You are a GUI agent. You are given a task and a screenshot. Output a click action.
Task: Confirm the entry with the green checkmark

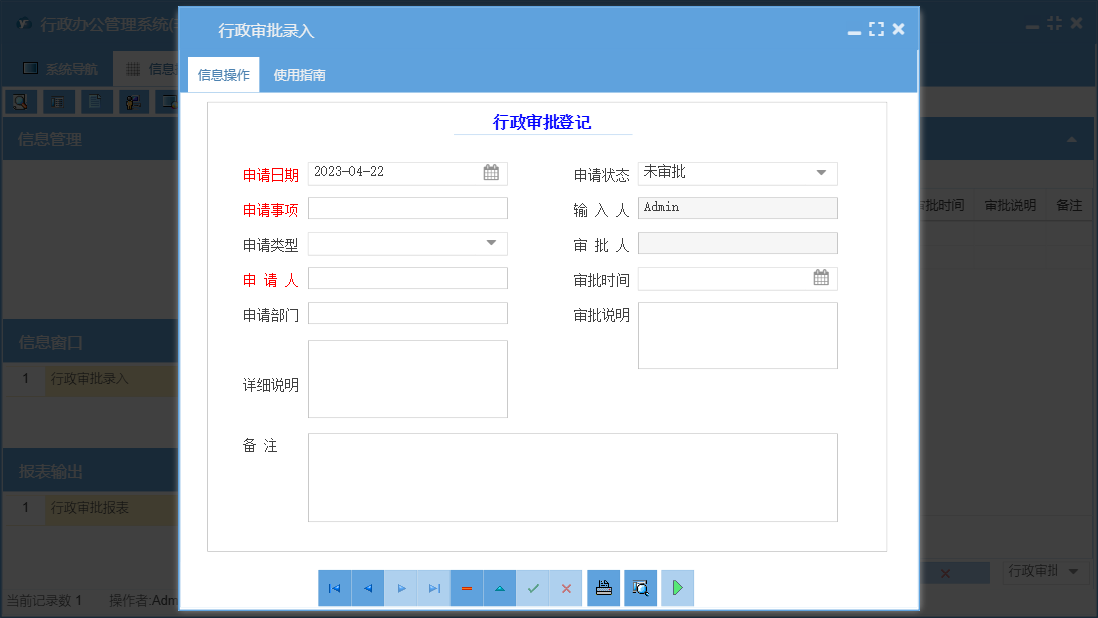pyautogui.click(x=532, y=588)
